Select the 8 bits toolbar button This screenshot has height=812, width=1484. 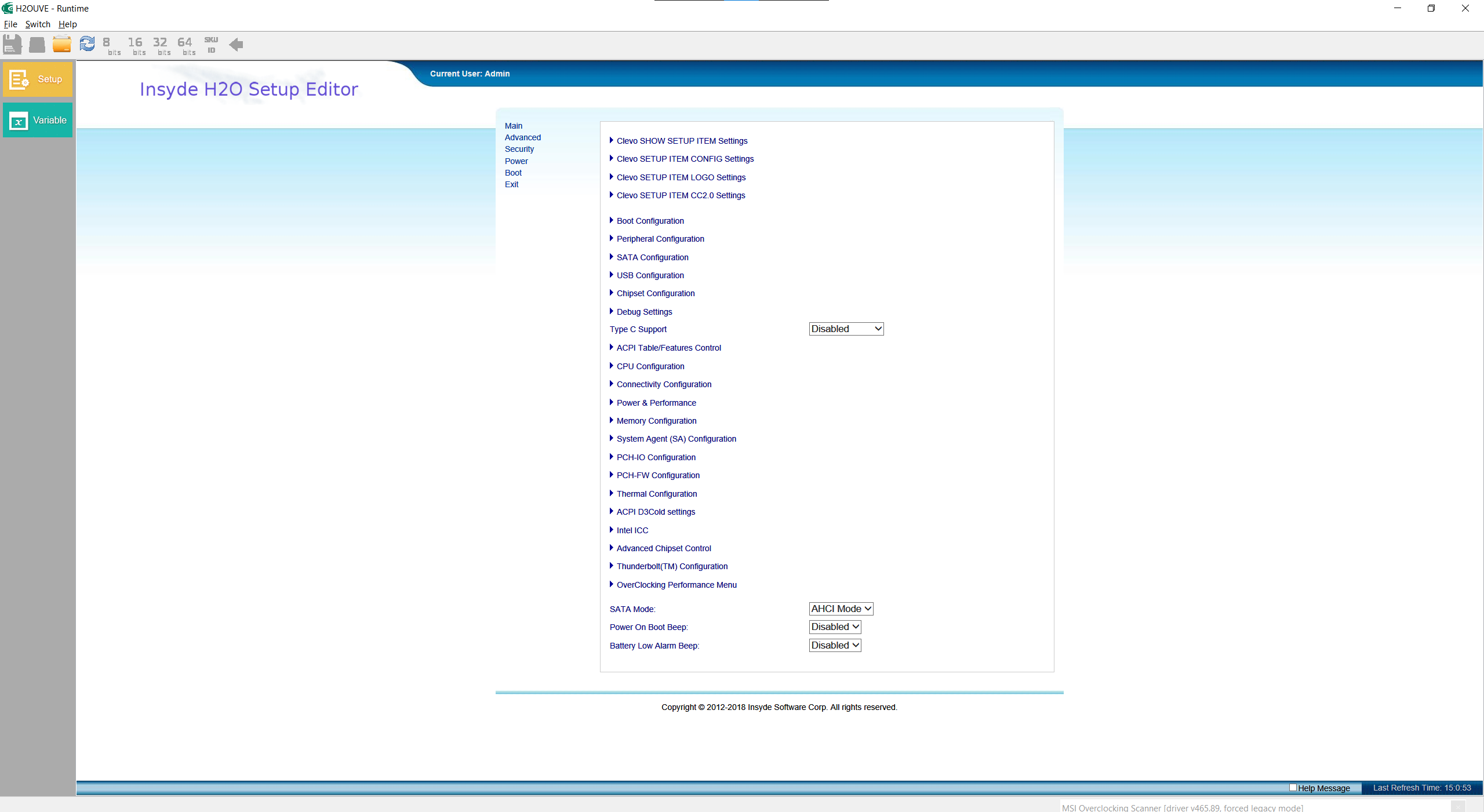[x=110, y=45]
